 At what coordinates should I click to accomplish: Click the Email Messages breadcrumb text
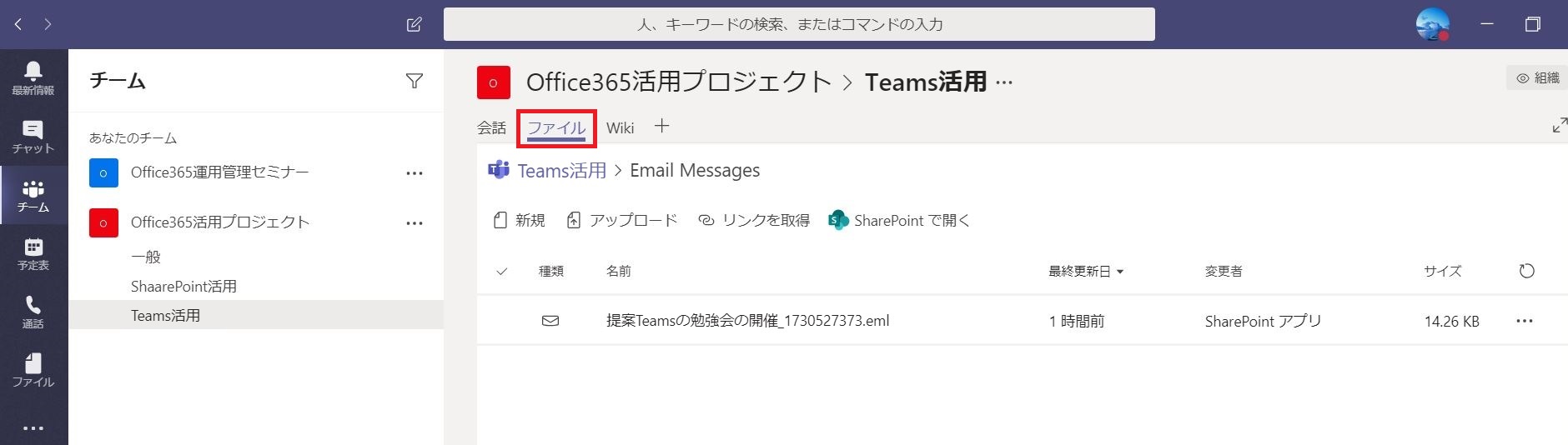(x=695, y=170)
